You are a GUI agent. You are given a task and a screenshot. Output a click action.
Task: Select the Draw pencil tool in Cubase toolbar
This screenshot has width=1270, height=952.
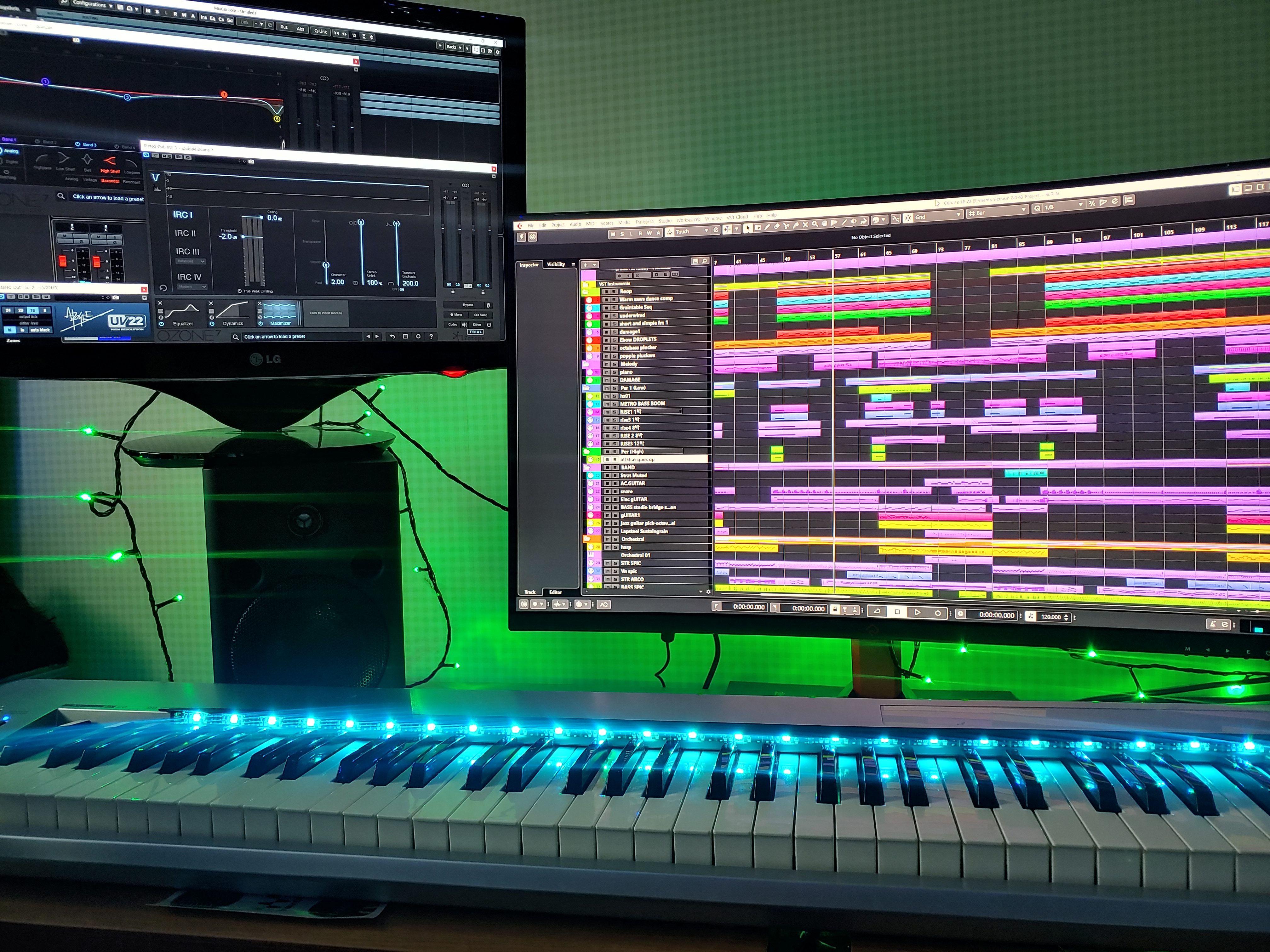point(767,227)
